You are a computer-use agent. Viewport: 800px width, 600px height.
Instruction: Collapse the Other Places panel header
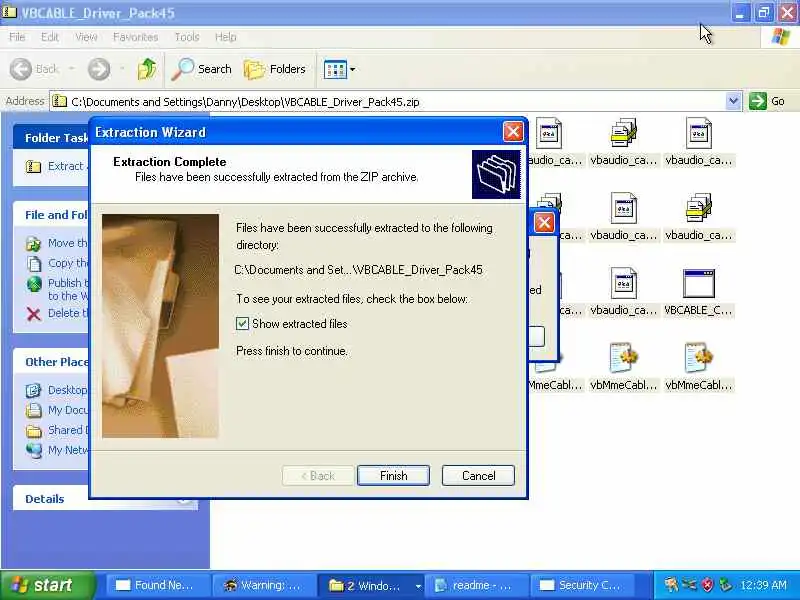coord(51,362)
